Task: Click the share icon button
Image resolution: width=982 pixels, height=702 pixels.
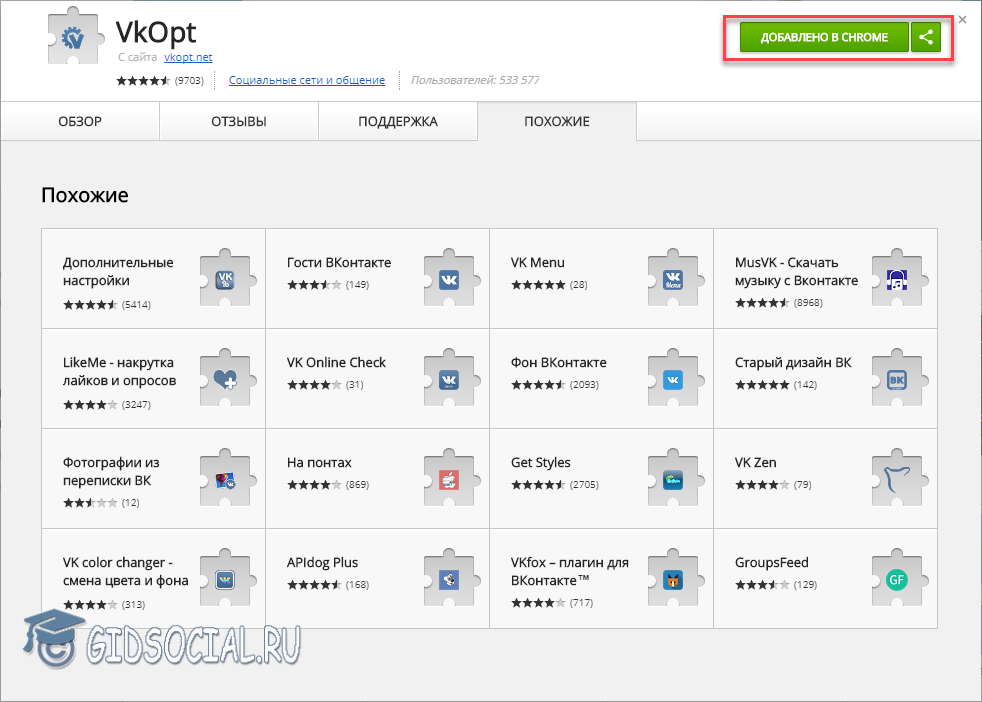Action: pos(926,38)
